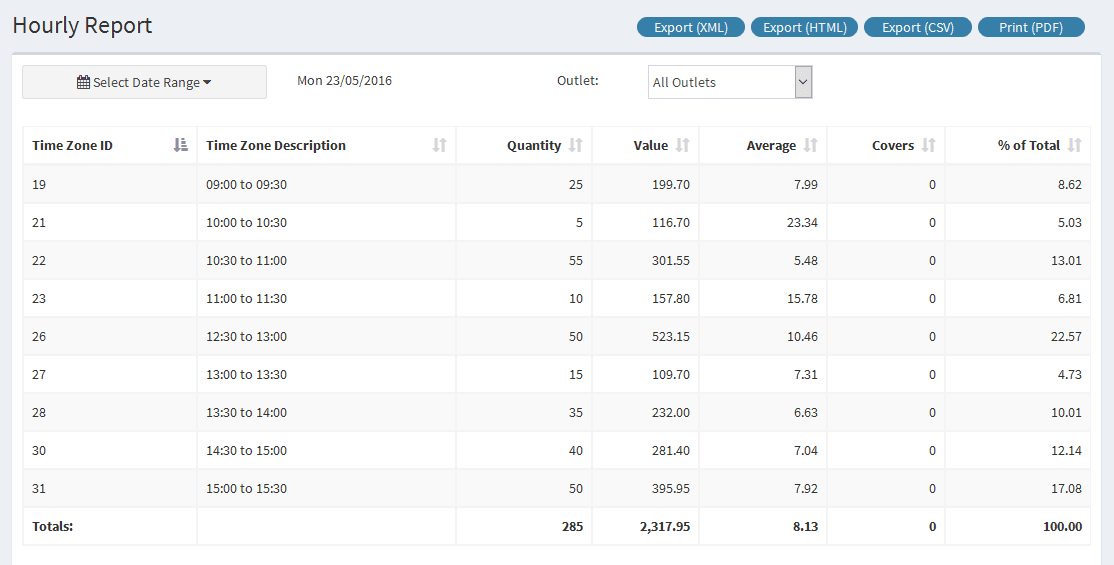Select the 09:00 to 09:30 row
This screenshot has height=565, width=1114.
pos(556,185)
